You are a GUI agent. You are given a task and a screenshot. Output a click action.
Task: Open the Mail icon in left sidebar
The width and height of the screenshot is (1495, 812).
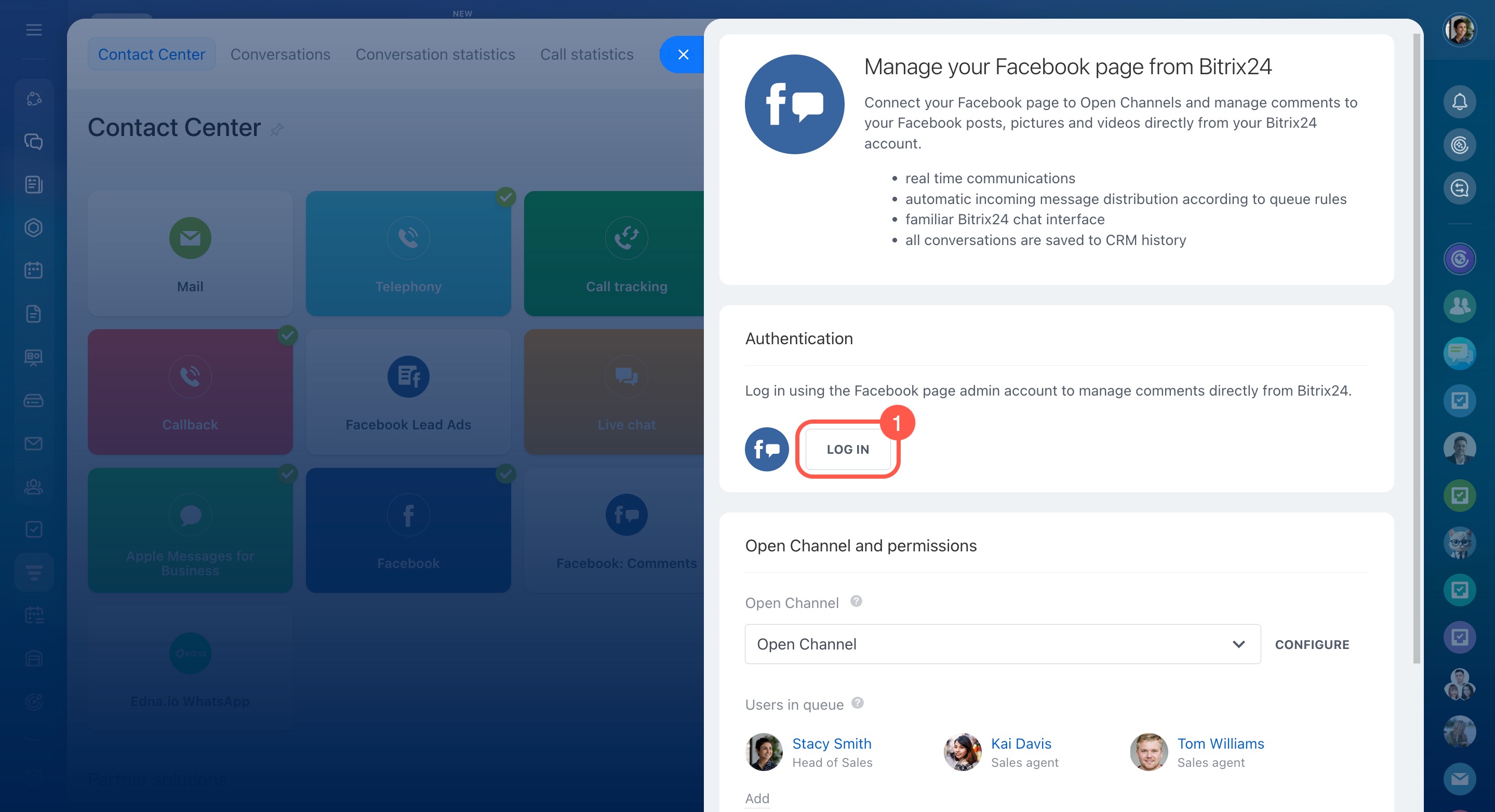(x=34, y=444)
